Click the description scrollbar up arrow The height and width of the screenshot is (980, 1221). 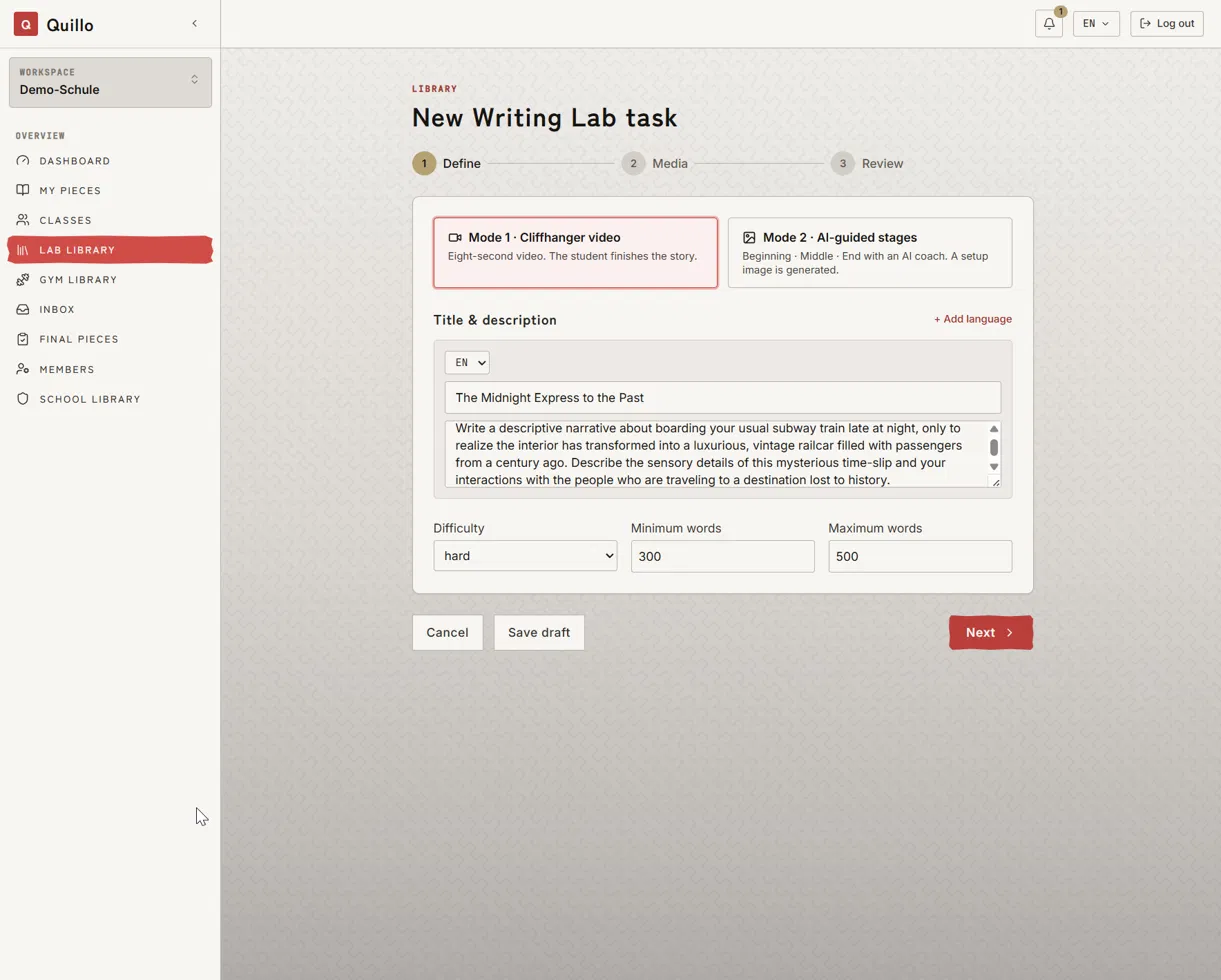[994, 429]
